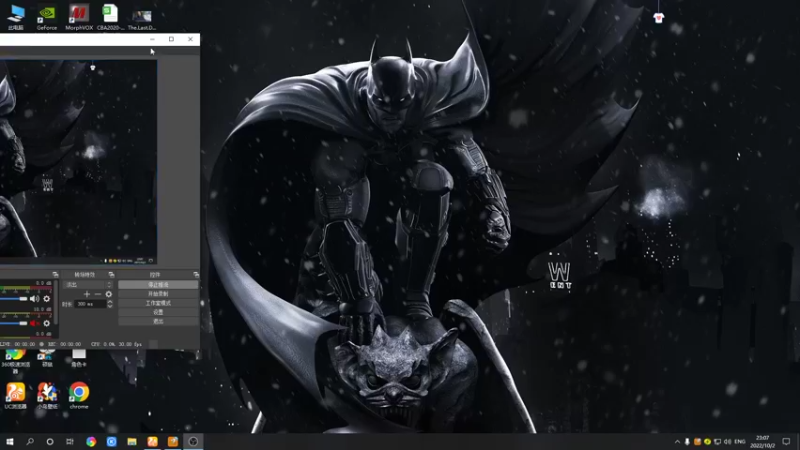Pop out the Controls dock panel

(196, 274)
